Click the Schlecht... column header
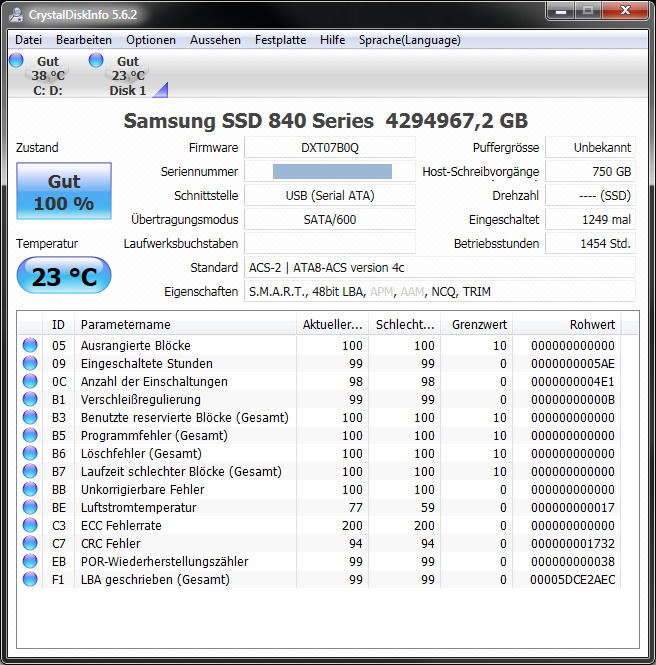The width and height of the screenshot is (656, 665). (x=405, y=324)
